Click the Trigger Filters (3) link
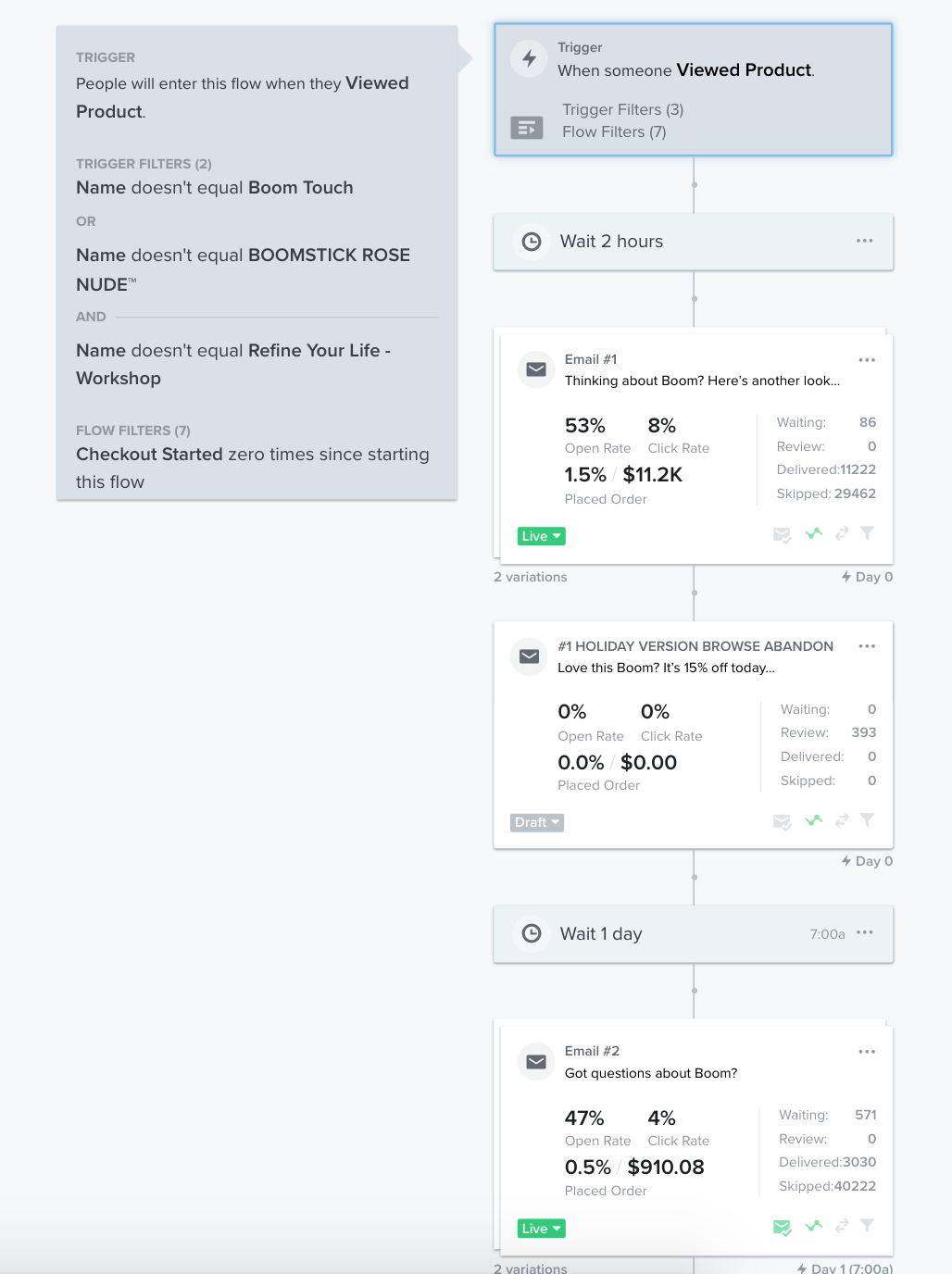Viewport: 952px width, 1274px height. point(622,109)
